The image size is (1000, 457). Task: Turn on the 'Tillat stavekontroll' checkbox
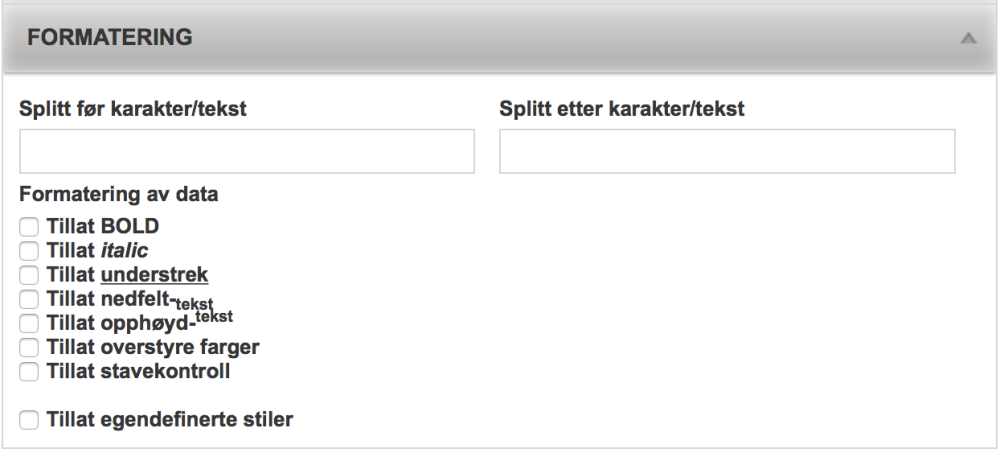[x=29, y=373]
